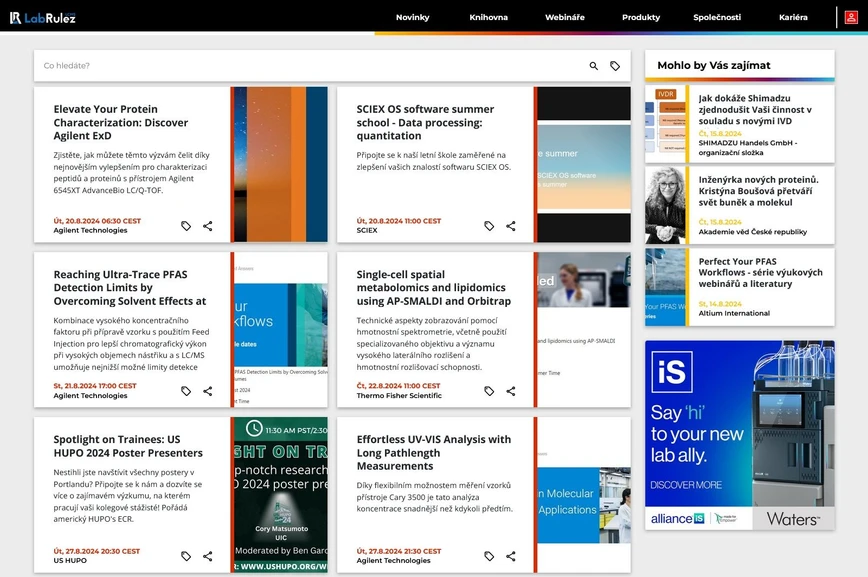
Task: Share the Ultra-Trace PFAS Detection card
Action: (x=208, y=391)
